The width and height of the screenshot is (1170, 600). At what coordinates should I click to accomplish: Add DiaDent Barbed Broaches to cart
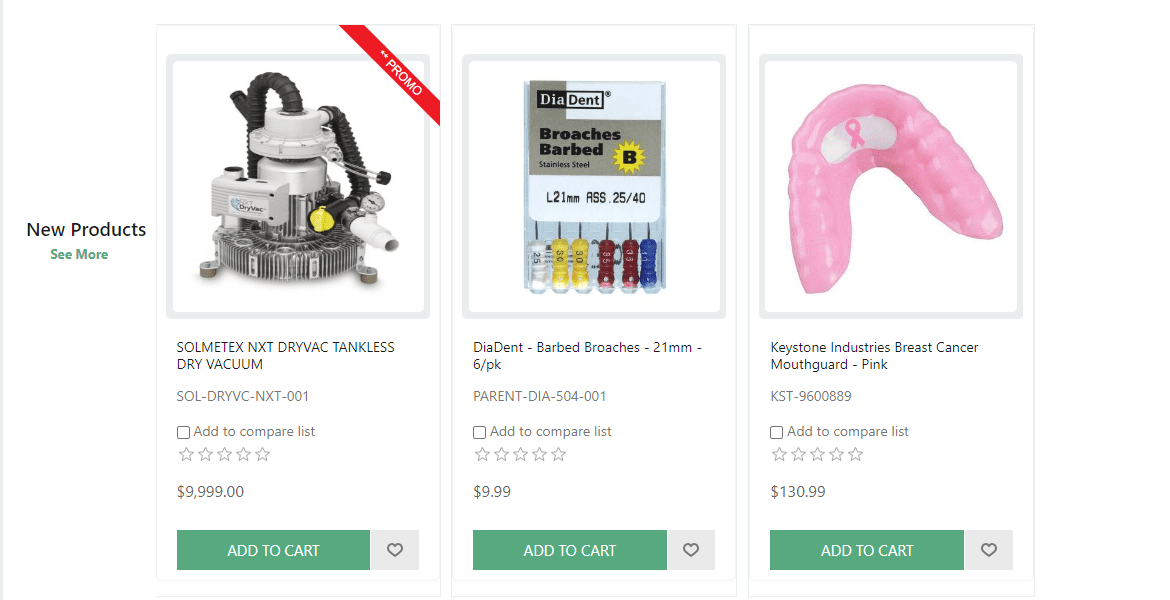coord(569,550)
